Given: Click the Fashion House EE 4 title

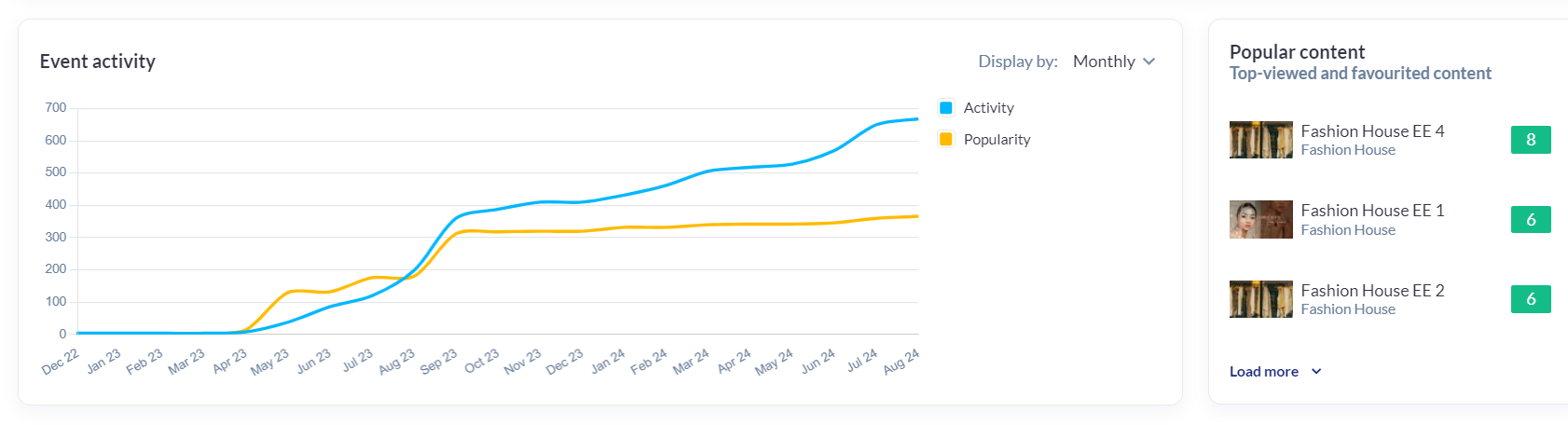Looking at the screenshot, I should point(1372,131).
